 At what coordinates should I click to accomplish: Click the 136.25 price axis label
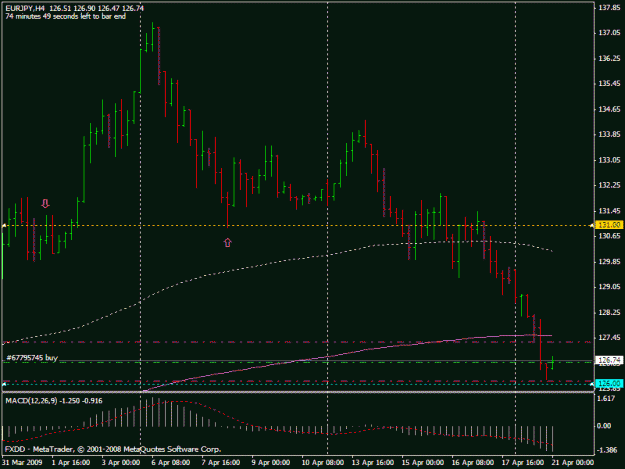[x=609, y=58]
